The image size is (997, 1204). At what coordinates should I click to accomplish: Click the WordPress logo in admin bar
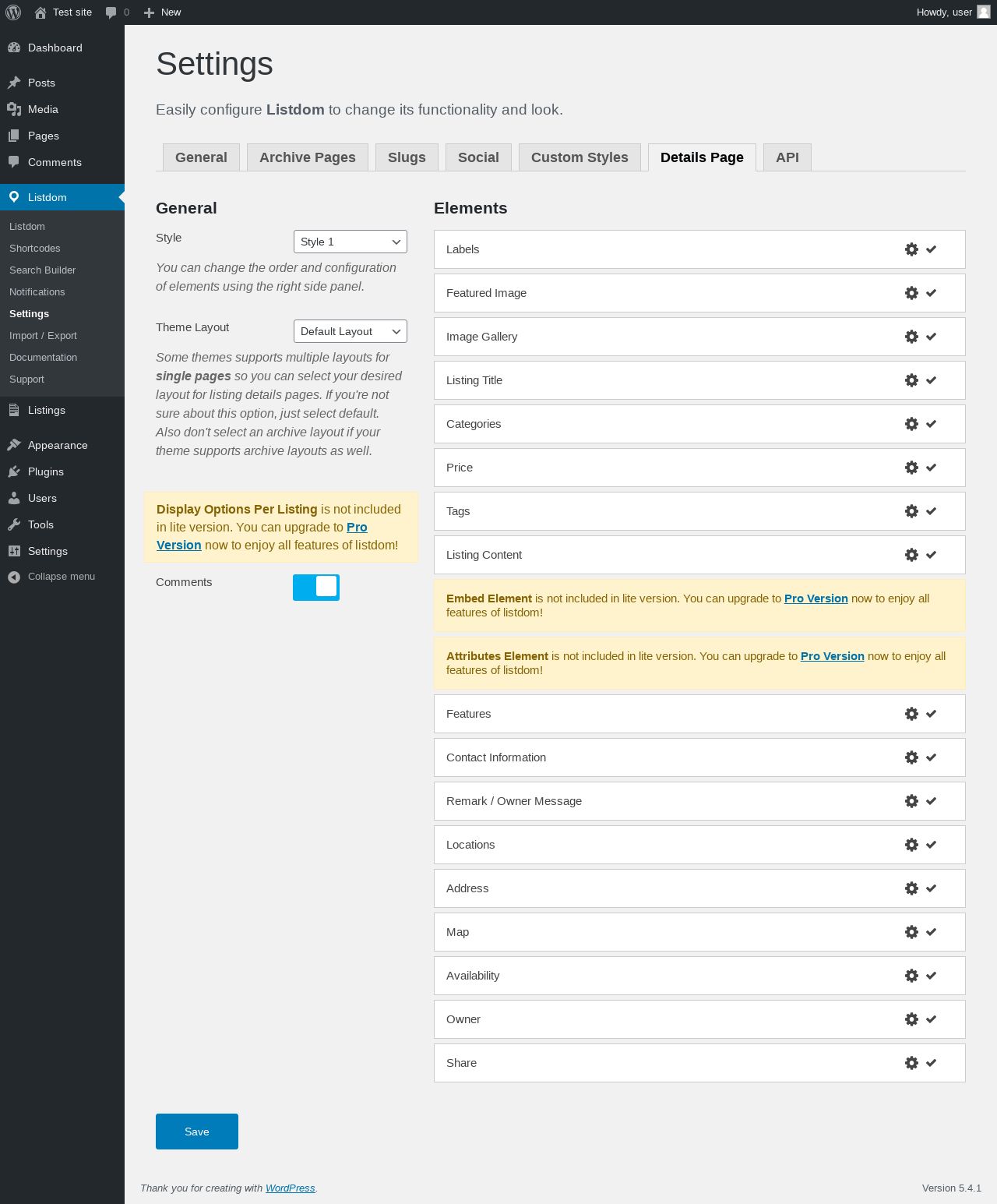click(13, 12)
